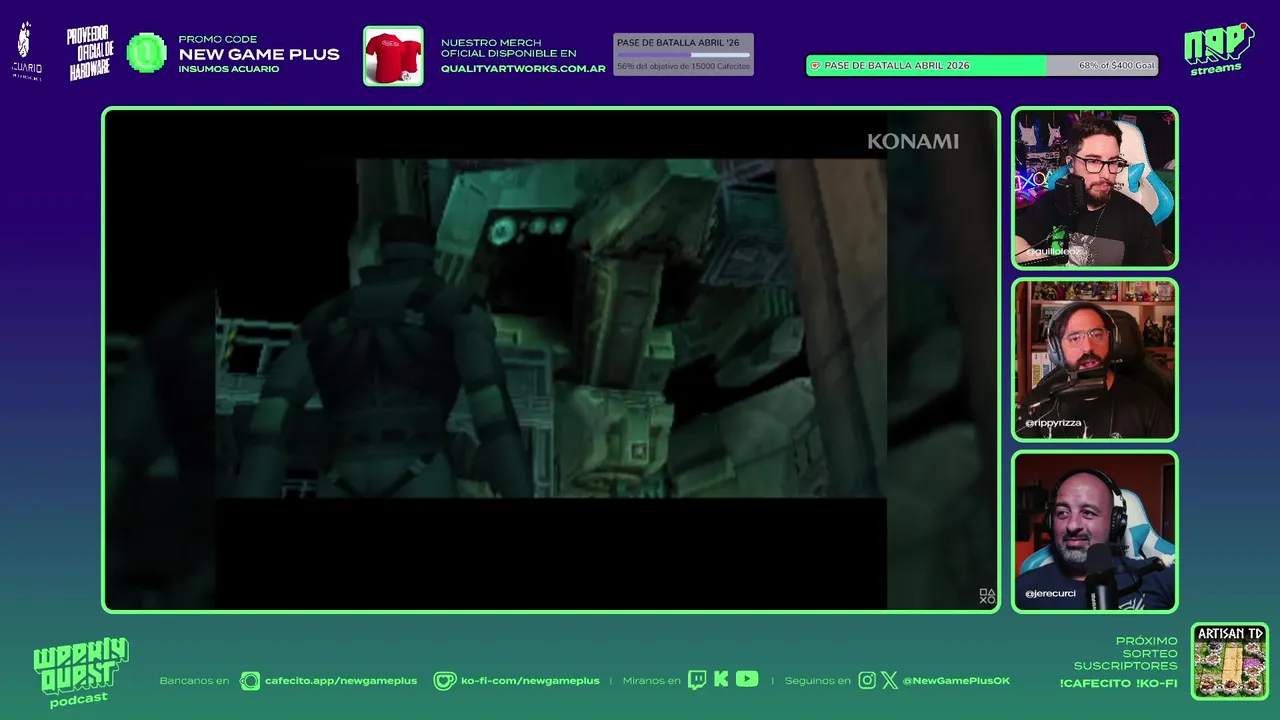
Task: Open the Artisan TD game thumbnail
Action: tap(1230, 661)
